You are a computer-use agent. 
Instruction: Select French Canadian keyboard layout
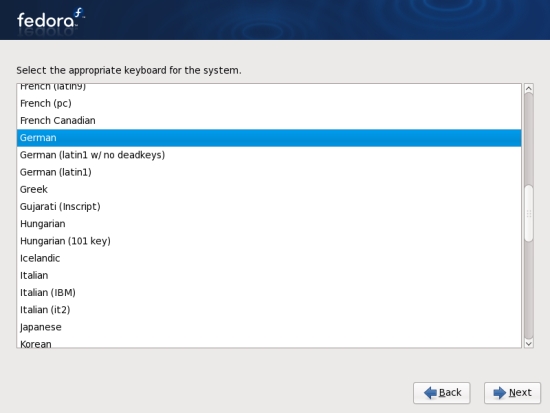(269, 120)
